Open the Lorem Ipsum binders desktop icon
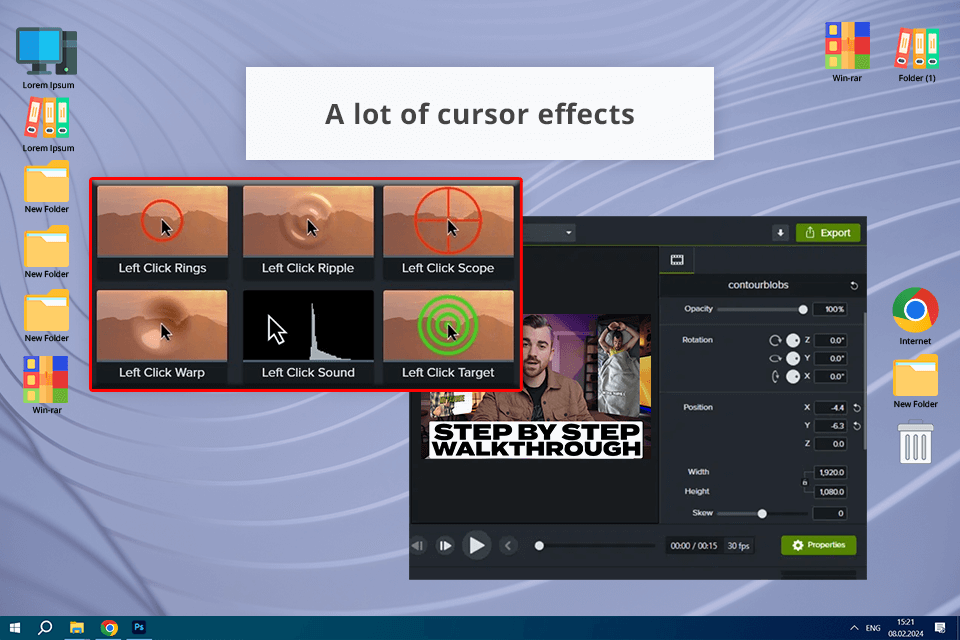This screenshot has height=640, width=960. (x=48, y=125)
